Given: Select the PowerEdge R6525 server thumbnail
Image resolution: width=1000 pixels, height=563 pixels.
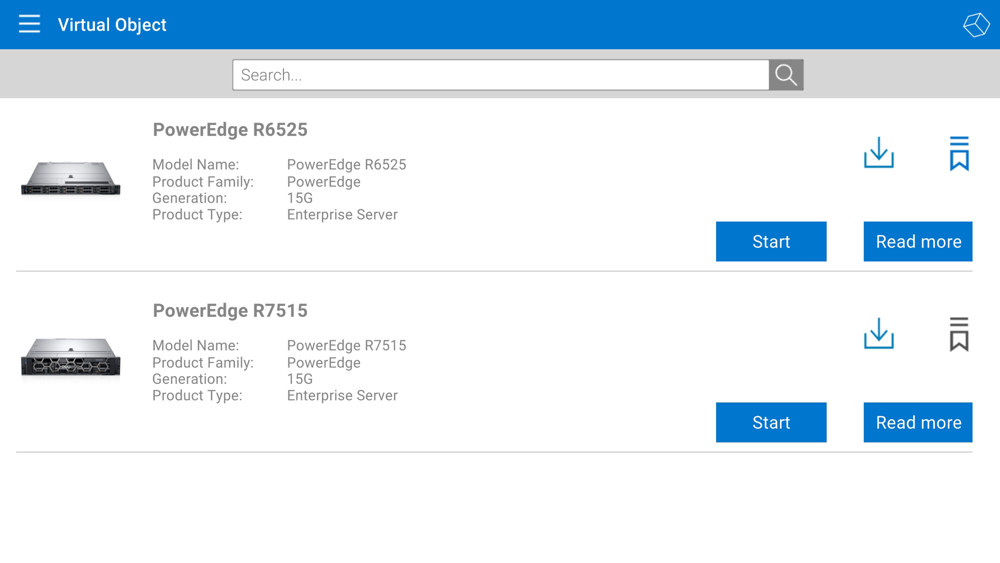Looking at the screenshot, I should point(71,179).
